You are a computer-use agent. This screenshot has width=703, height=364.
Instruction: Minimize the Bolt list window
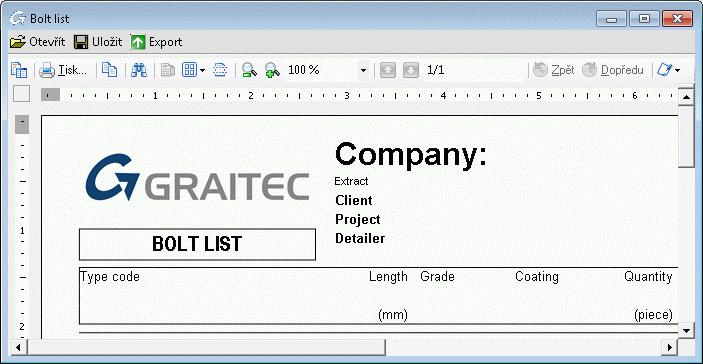(x=611, y=19)
